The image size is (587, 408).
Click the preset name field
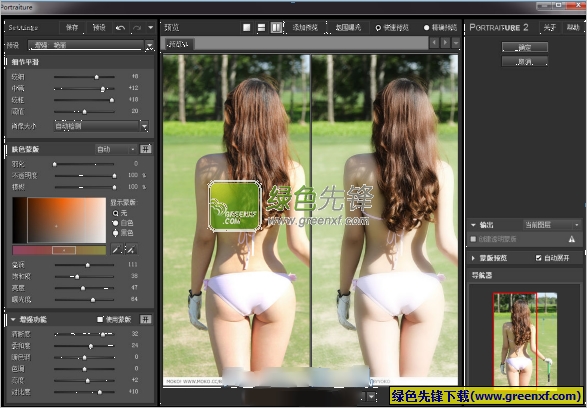pyautogui.click(x=86, y=45)
